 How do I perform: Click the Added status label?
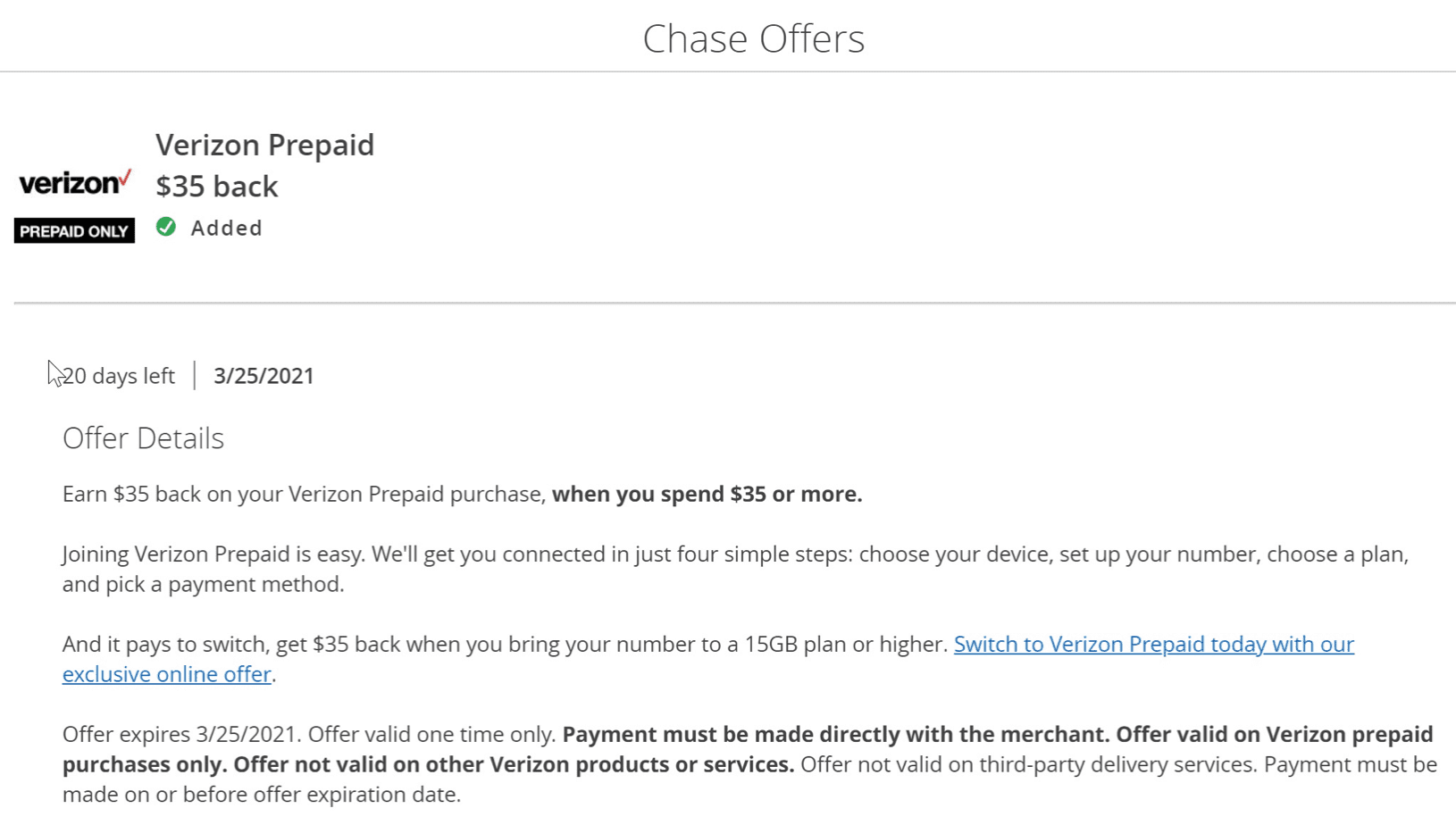[x=227, y=228]
